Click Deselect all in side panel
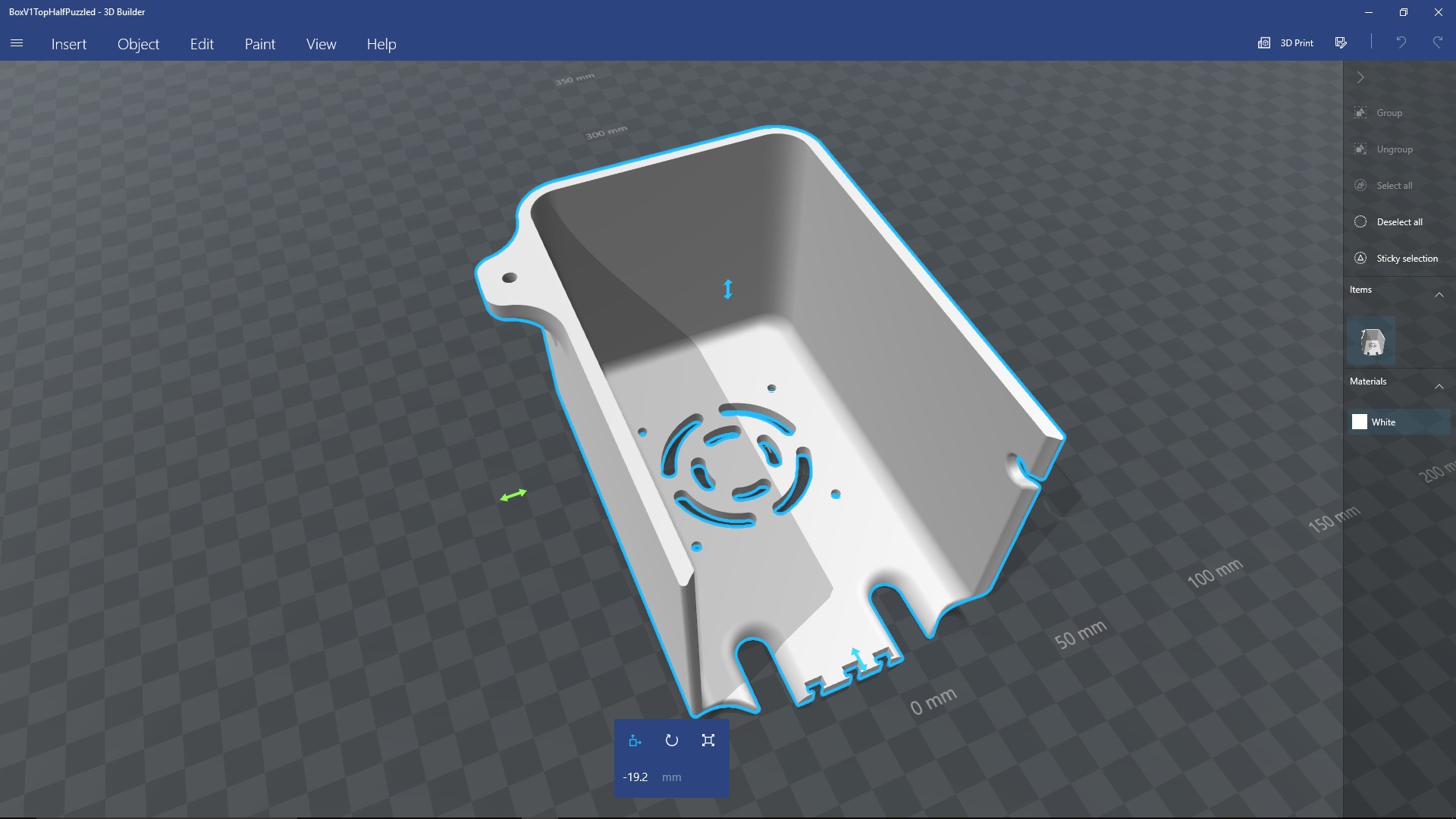Image resolution: width=1456 pixels, height=819 pixels. coord(1399,222)
